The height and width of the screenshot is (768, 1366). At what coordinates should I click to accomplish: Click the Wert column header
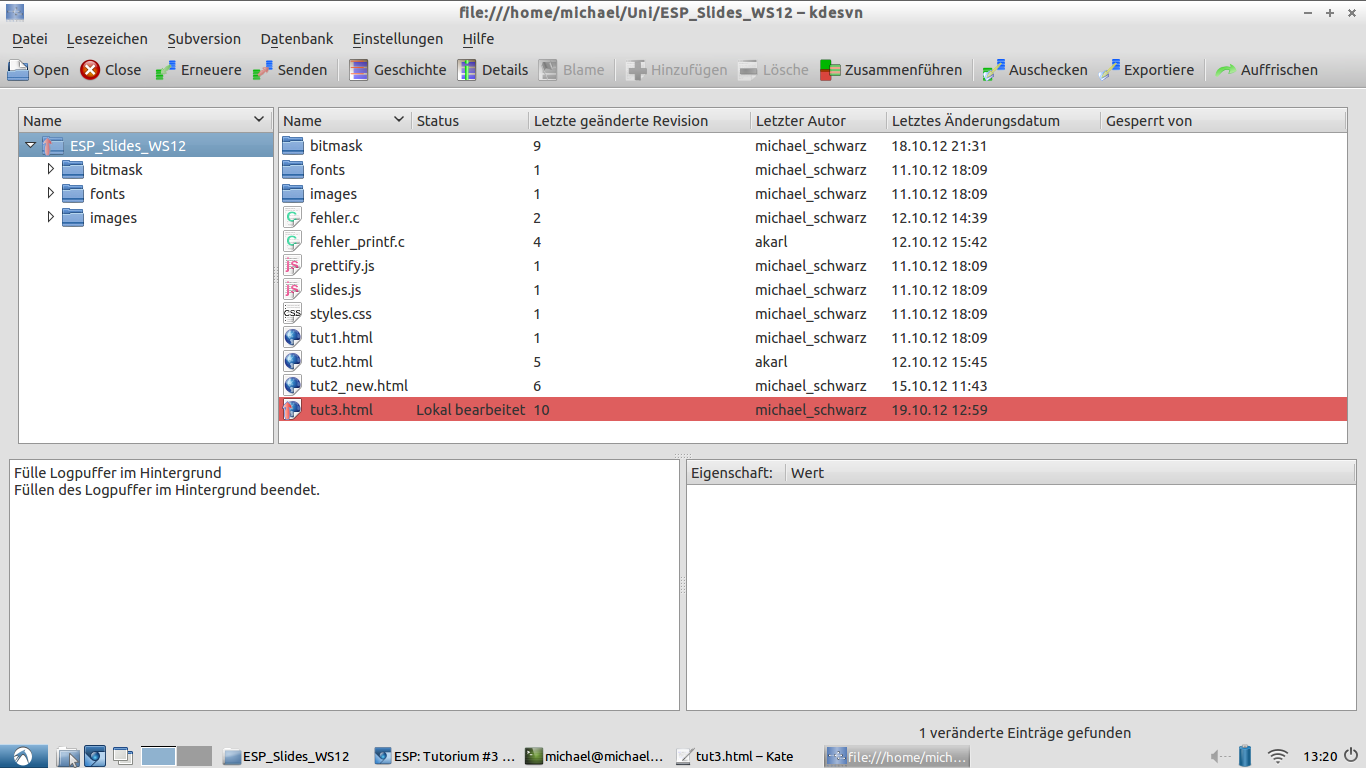[1068, 473]
